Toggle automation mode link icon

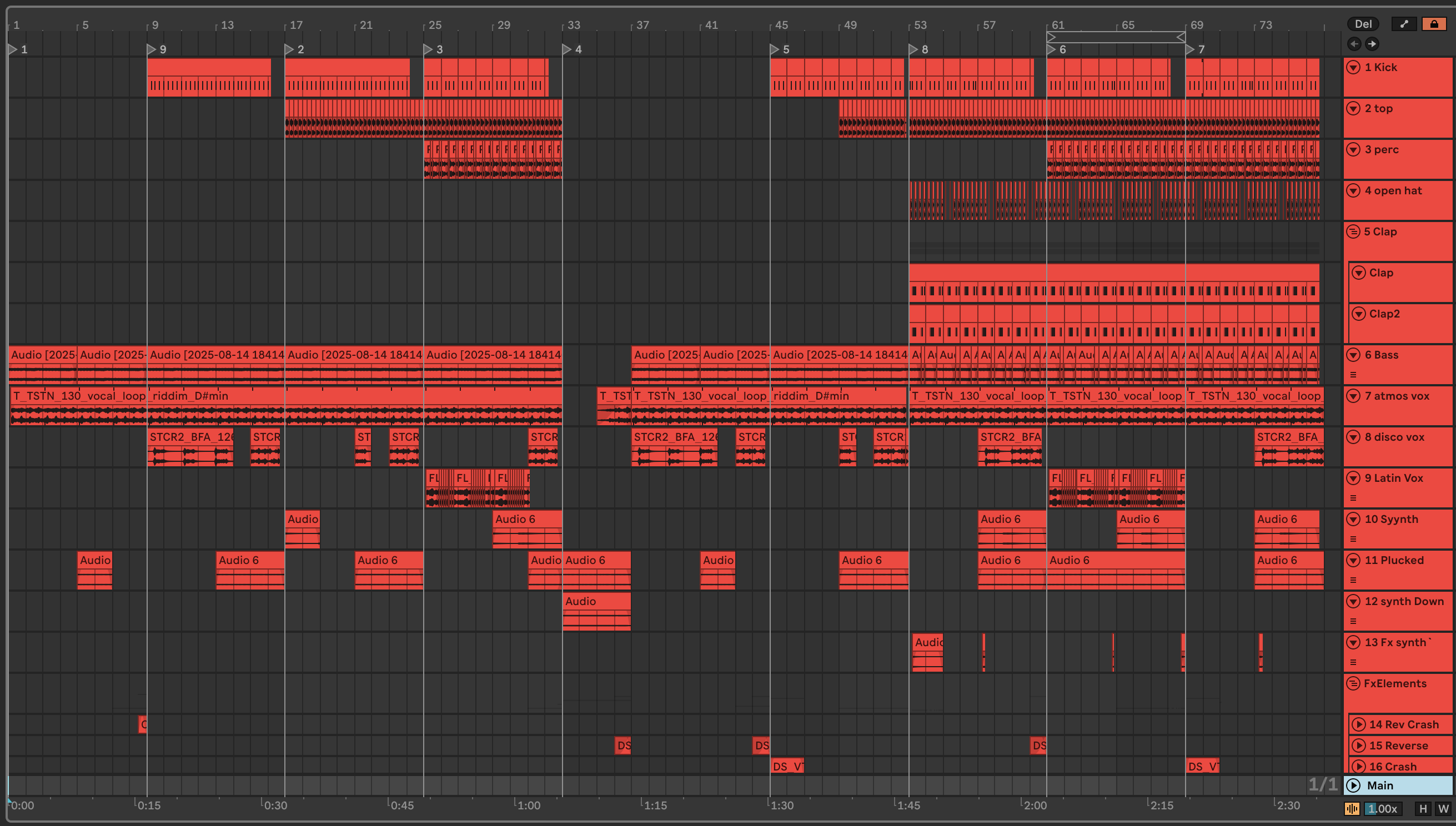pyautogui.click(x=1404, y=24)
